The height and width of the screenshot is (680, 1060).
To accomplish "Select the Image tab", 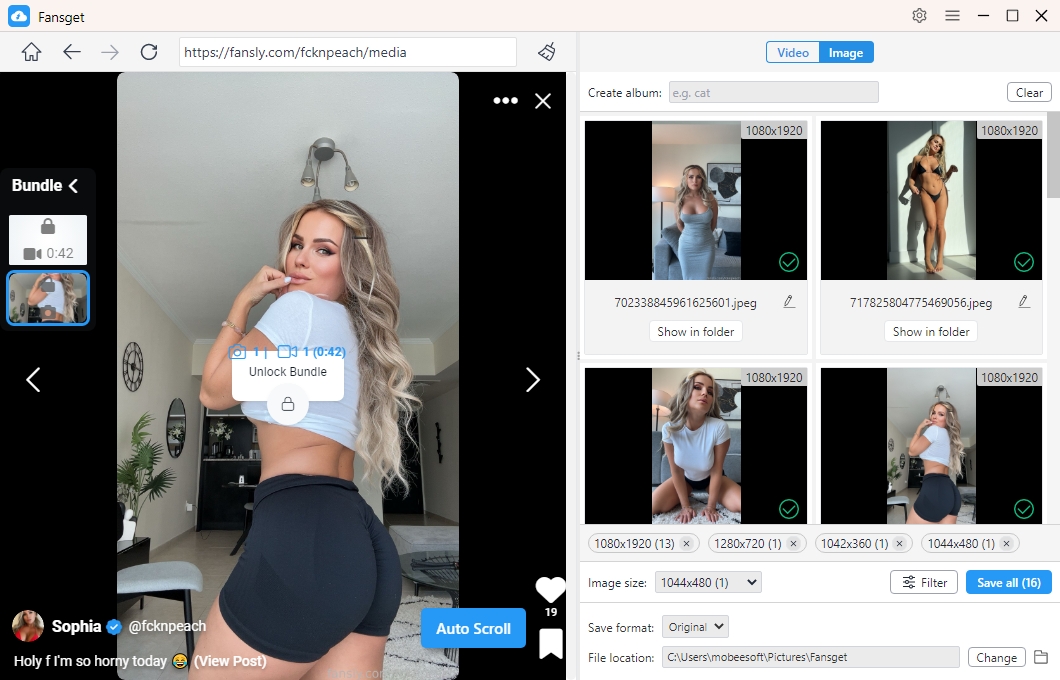I will pyautogui.click(x=846, y=53).
